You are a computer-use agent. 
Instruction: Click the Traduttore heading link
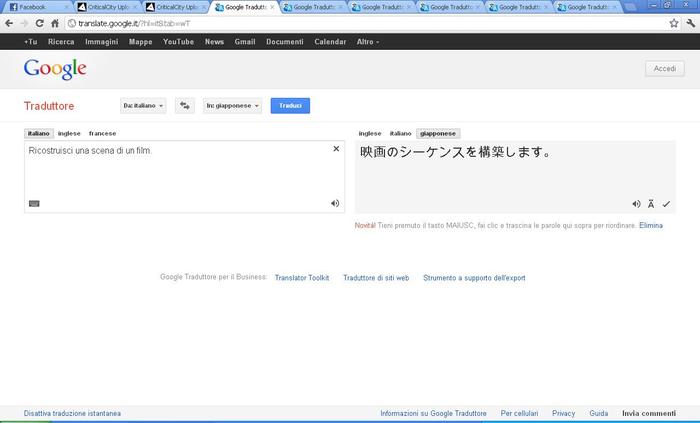click(49, 106)
